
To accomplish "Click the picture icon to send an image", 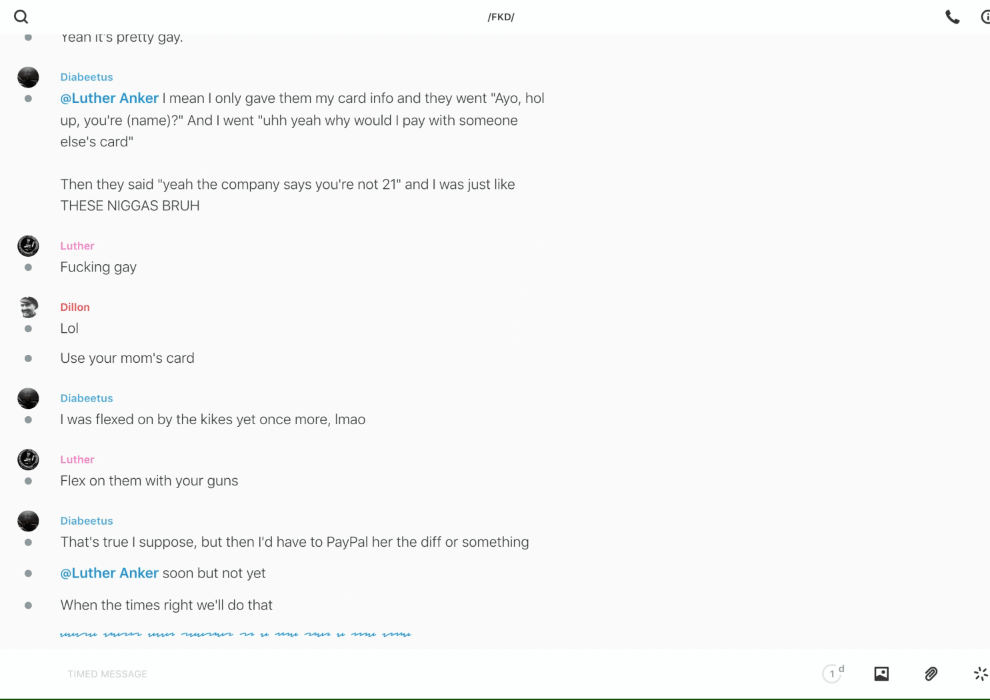I will [881, 674].
